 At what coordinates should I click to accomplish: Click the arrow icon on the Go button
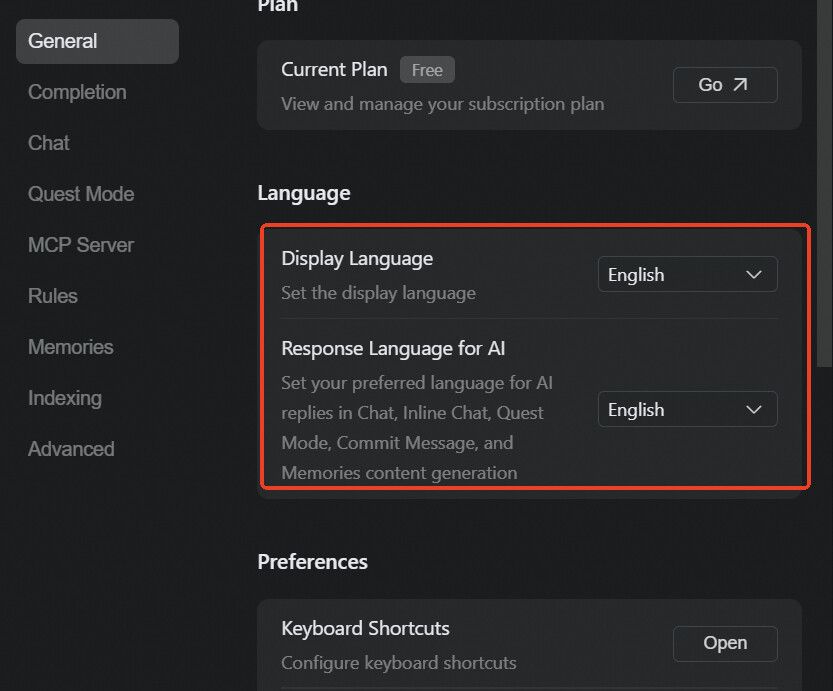coord(740,85)
